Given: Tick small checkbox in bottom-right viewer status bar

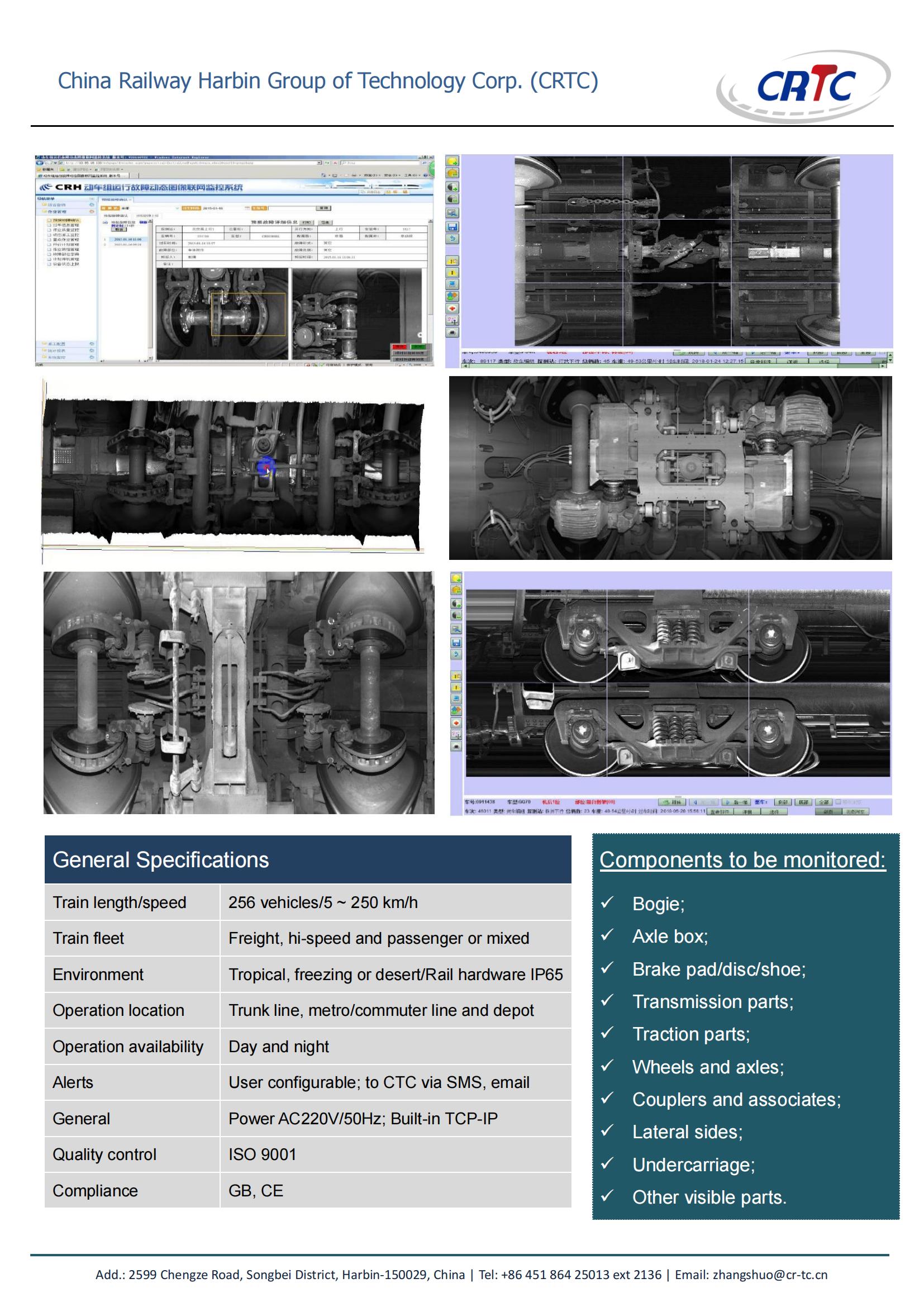Looking at the screenshot, I should pyautogui.click(x=838, y=802).
